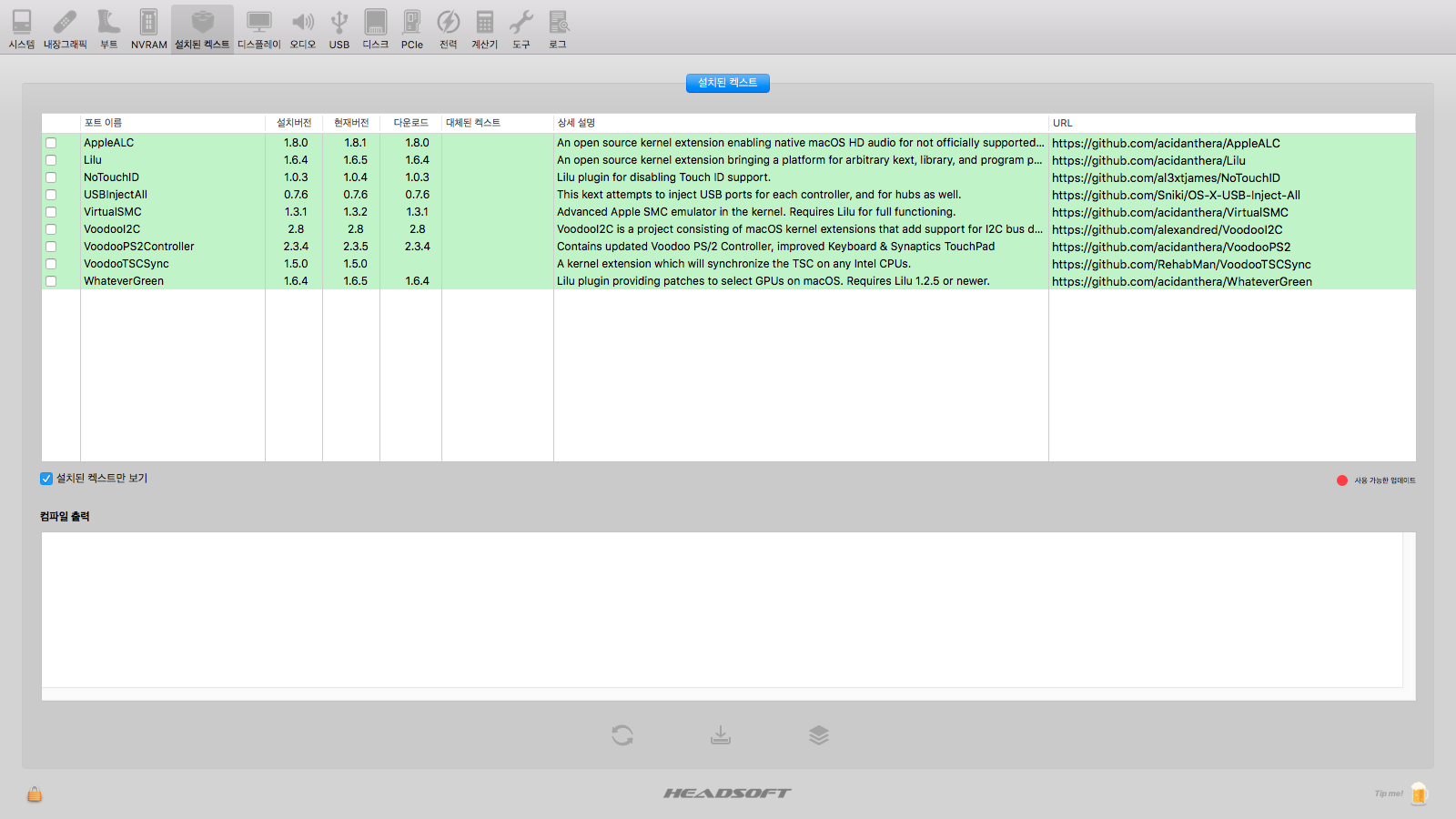Open the USB section

coord(339,28)
